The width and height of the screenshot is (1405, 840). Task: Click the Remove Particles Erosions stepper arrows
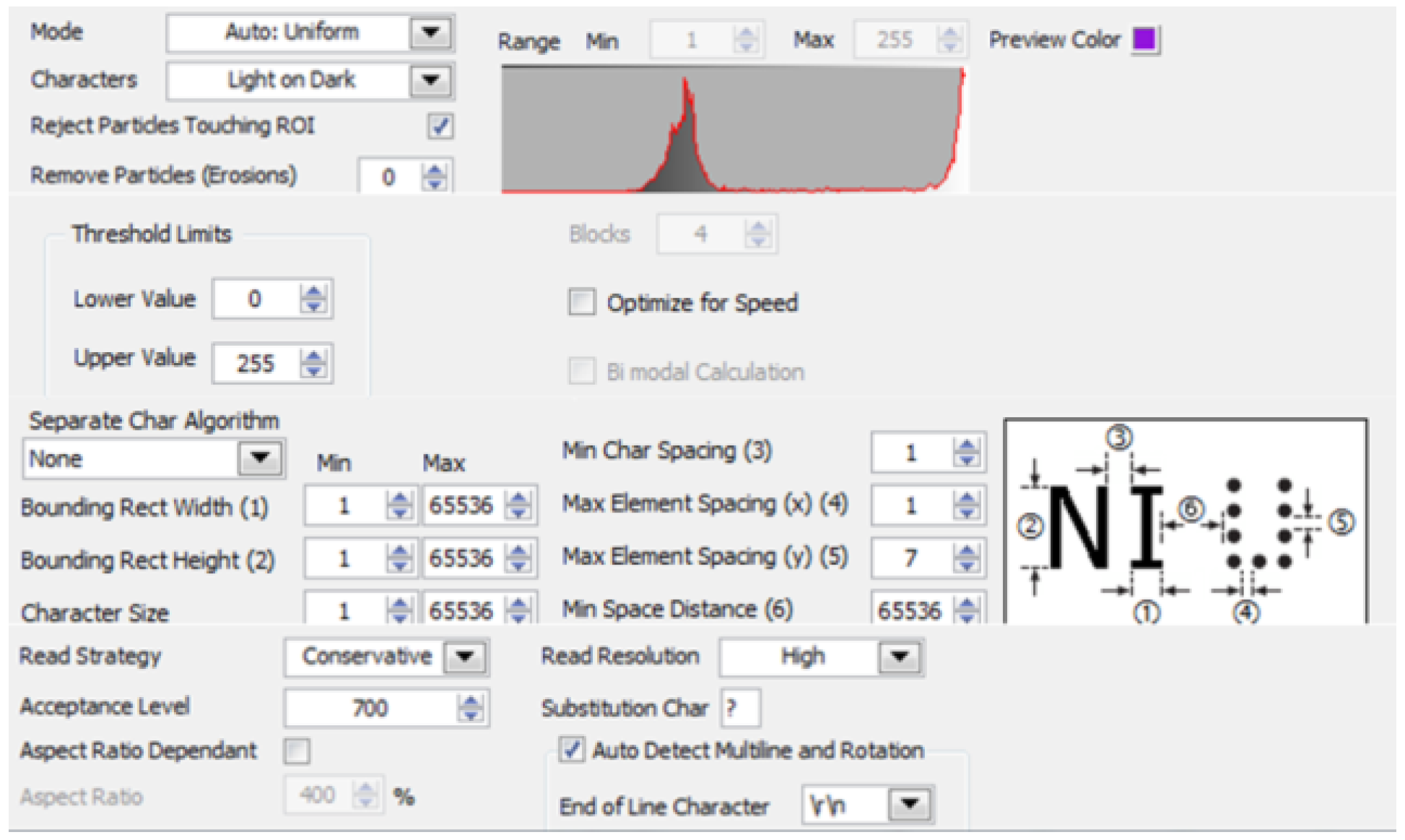click(x=435, y=177)
